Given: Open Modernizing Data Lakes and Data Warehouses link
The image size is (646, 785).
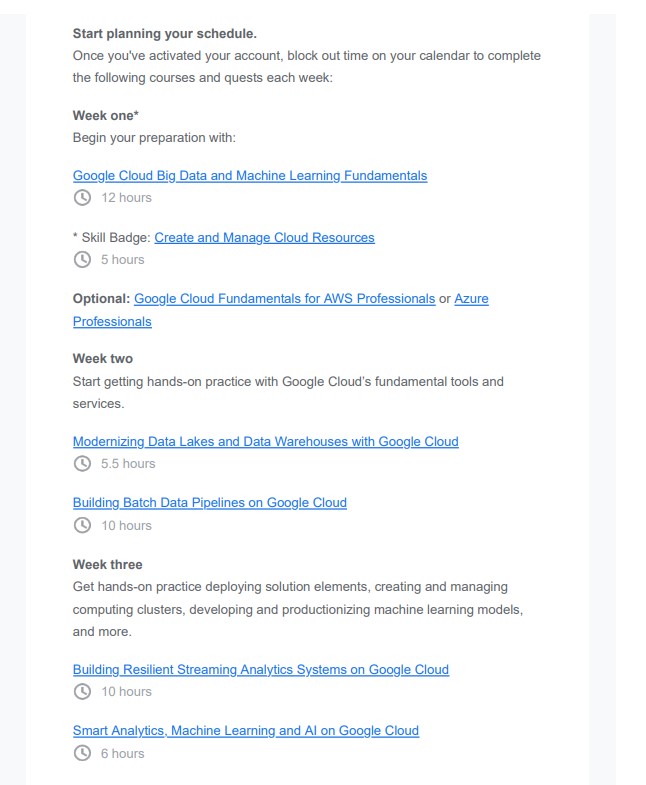Looking at the screenshot, I should (265, 442).
